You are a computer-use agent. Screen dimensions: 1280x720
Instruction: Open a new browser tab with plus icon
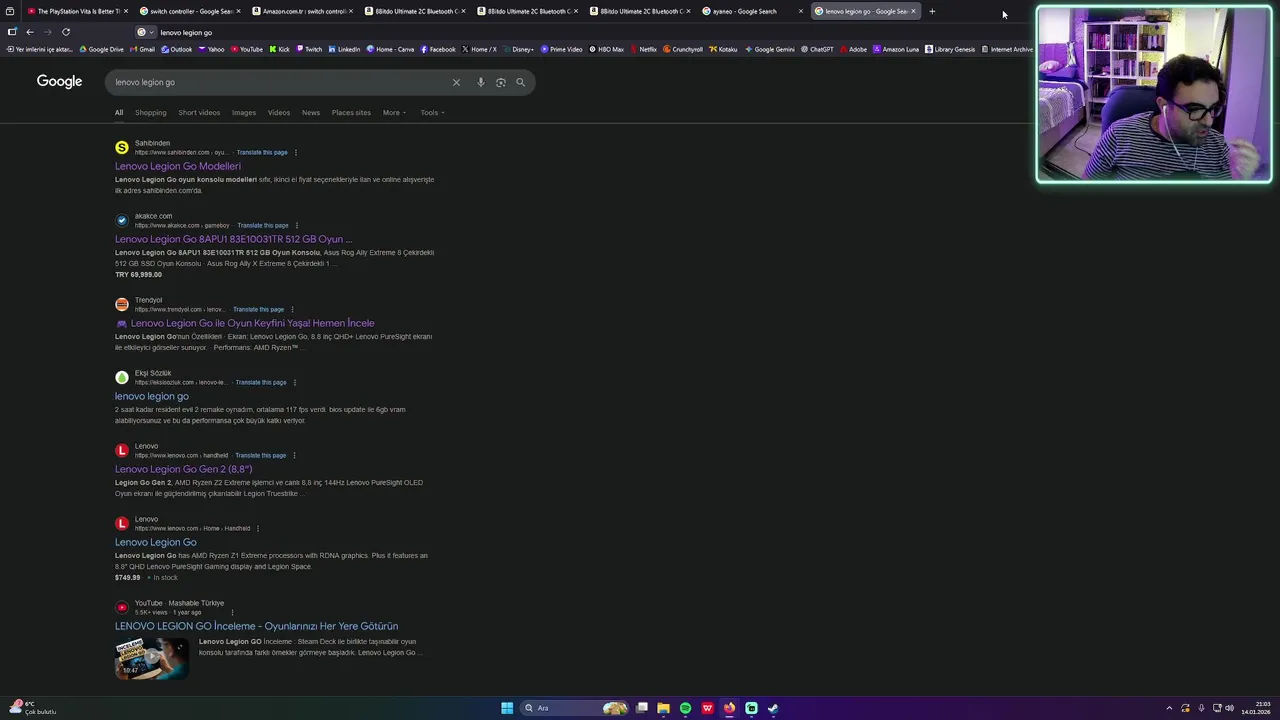tap(932, 11)
